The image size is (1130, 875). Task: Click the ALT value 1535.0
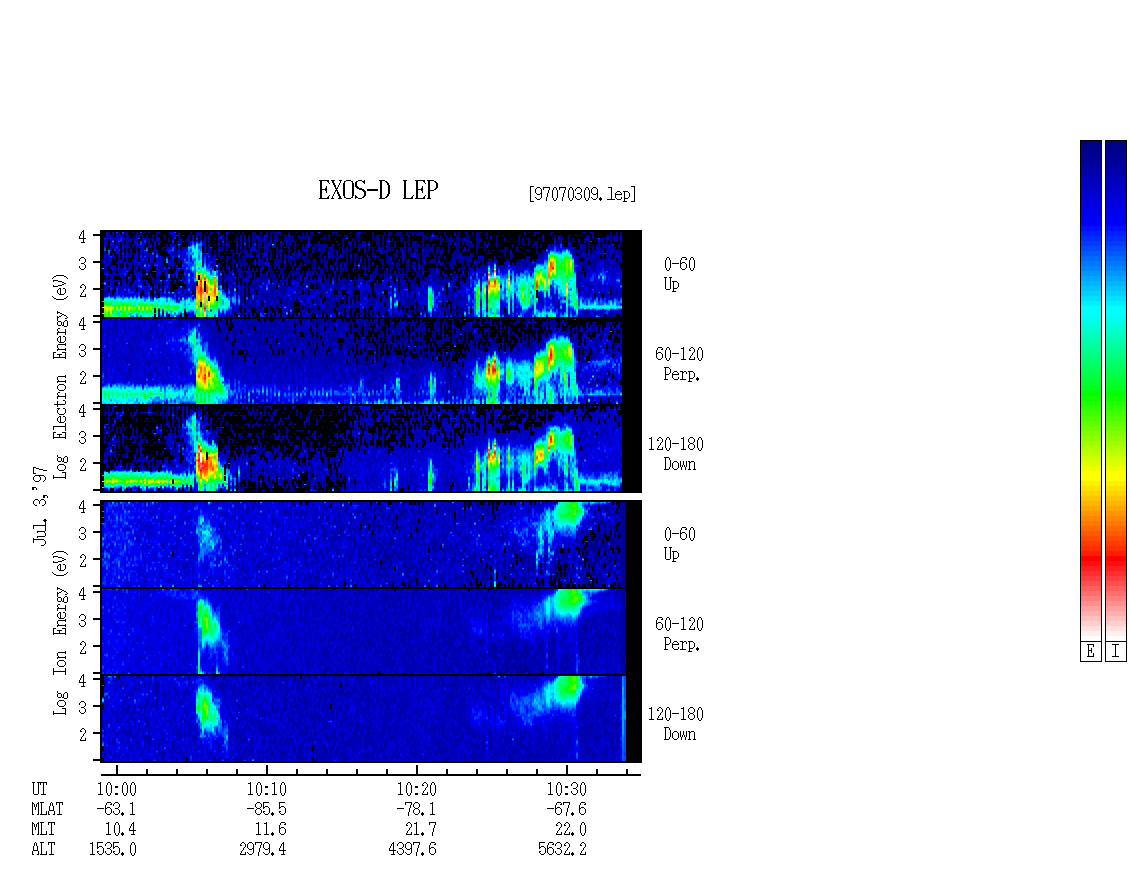pos(112,850)
